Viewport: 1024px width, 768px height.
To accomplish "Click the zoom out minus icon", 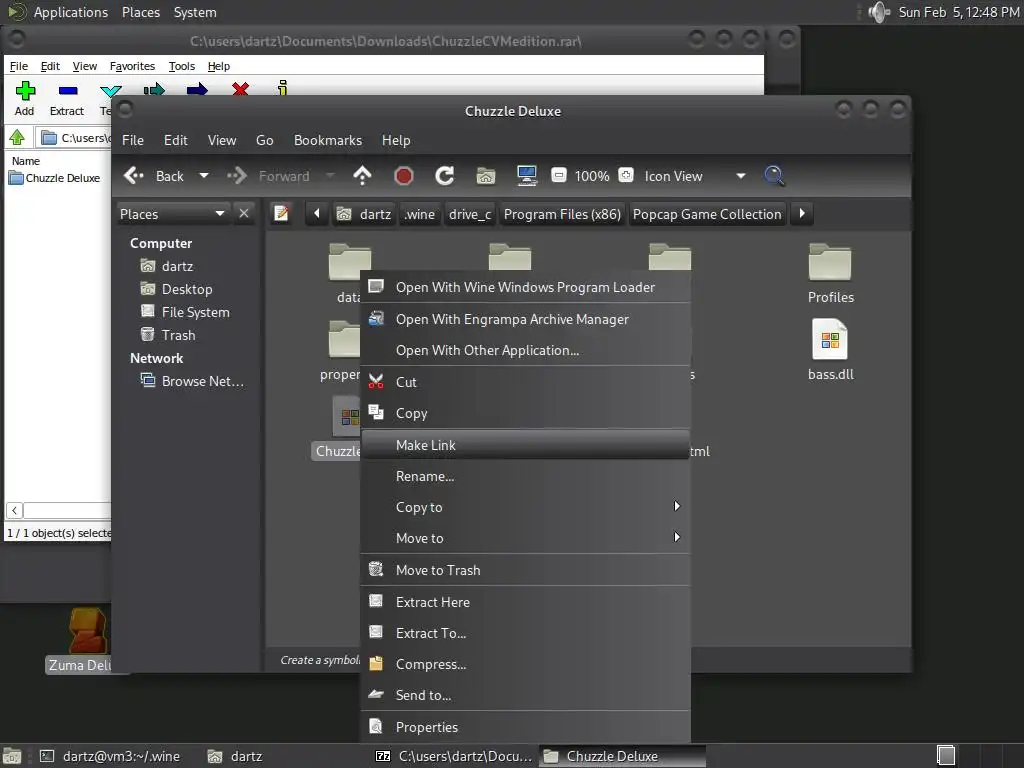I will pyautogui.click(x=558, y=175).
